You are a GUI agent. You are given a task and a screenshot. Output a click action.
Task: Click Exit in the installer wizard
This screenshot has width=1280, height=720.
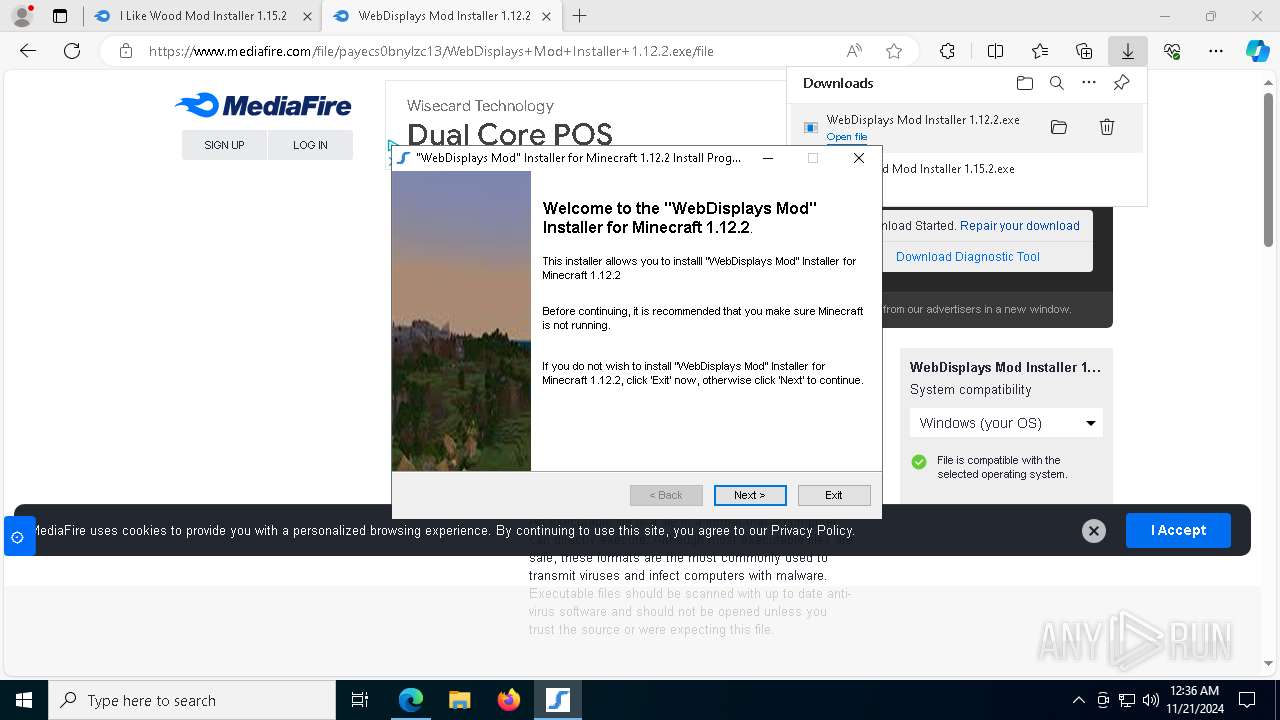click(x=834, y=495)
